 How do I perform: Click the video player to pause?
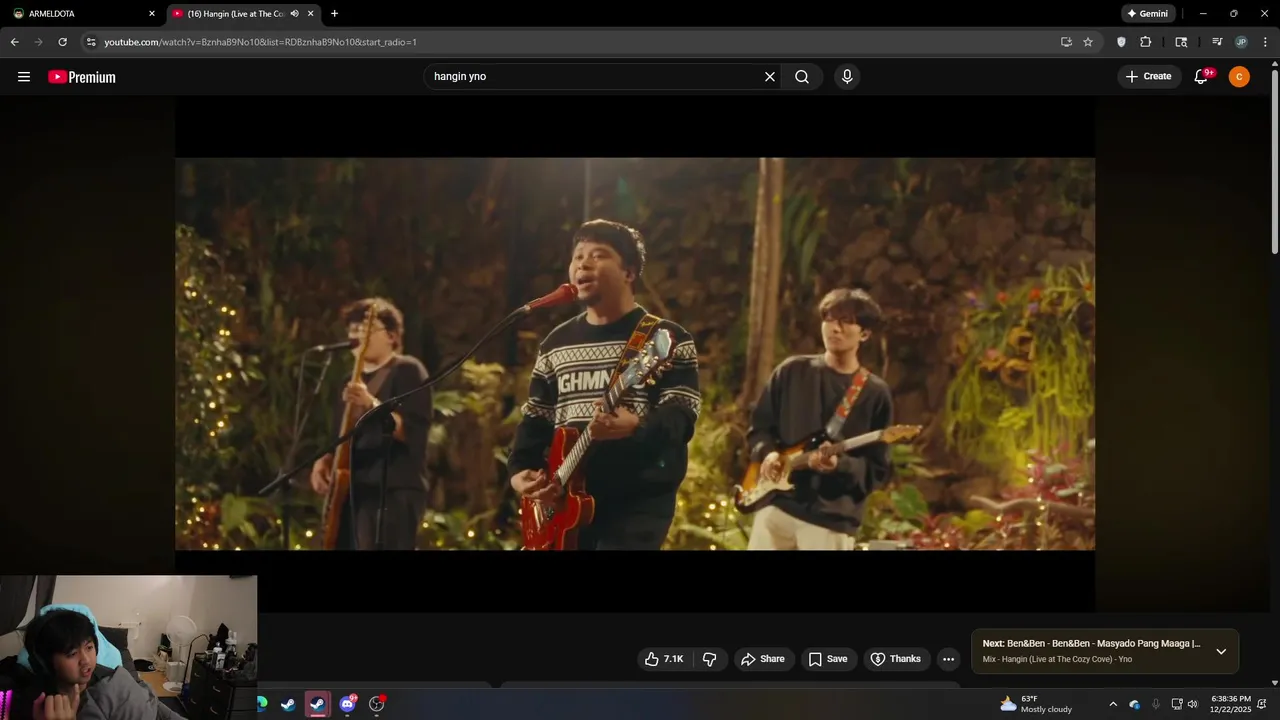(635, 354)
